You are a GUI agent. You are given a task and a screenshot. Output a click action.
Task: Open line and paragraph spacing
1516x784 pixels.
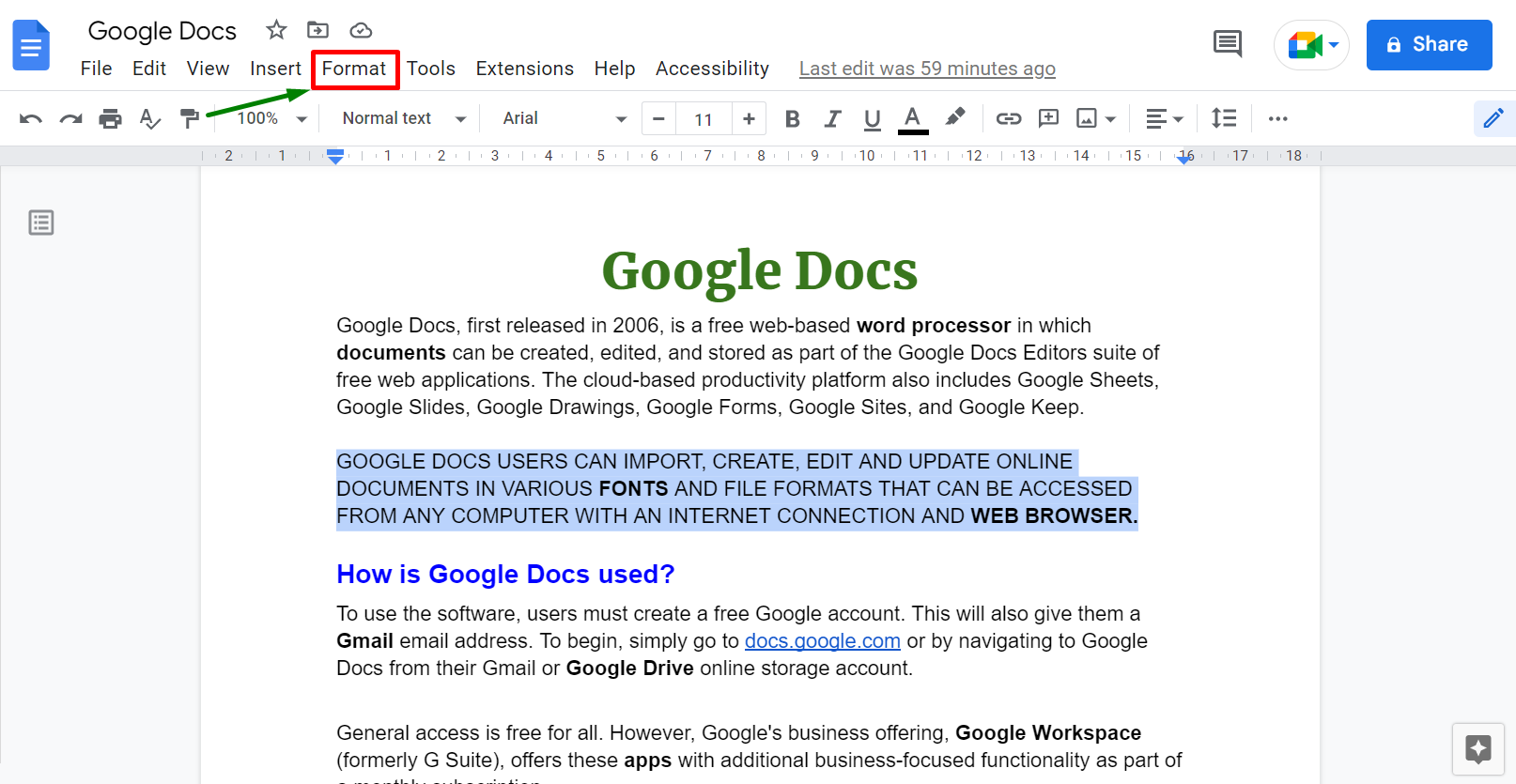tap(1224, 118)
